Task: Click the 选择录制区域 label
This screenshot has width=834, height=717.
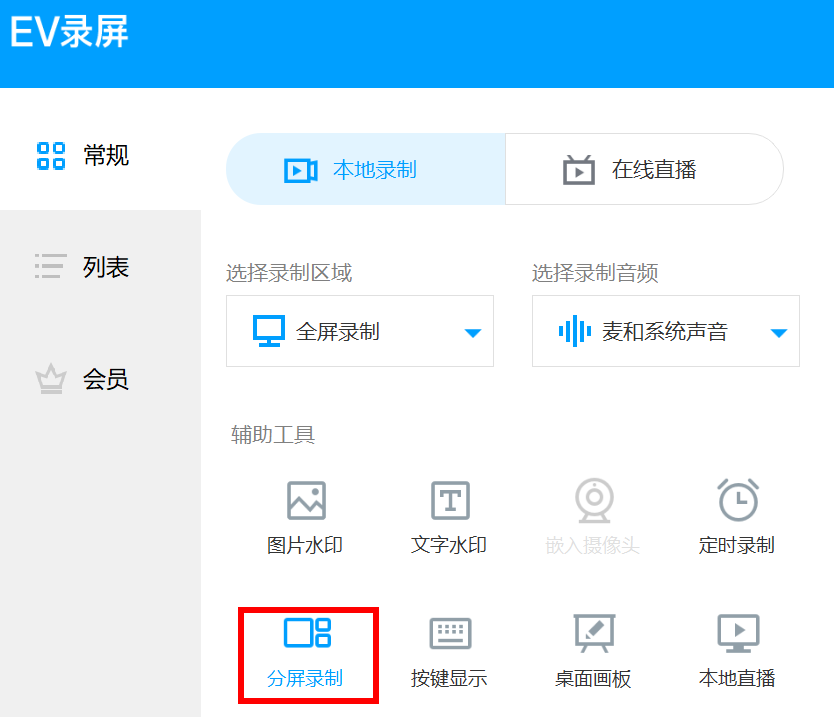Action: (x=289, y=273)
